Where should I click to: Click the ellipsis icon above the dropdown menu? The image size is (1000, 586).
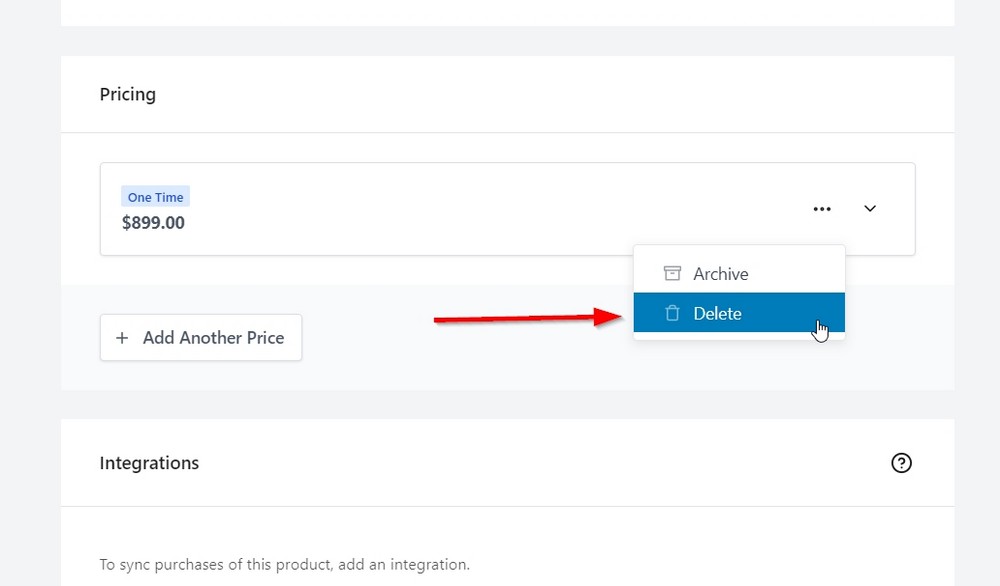coord(822,209)
